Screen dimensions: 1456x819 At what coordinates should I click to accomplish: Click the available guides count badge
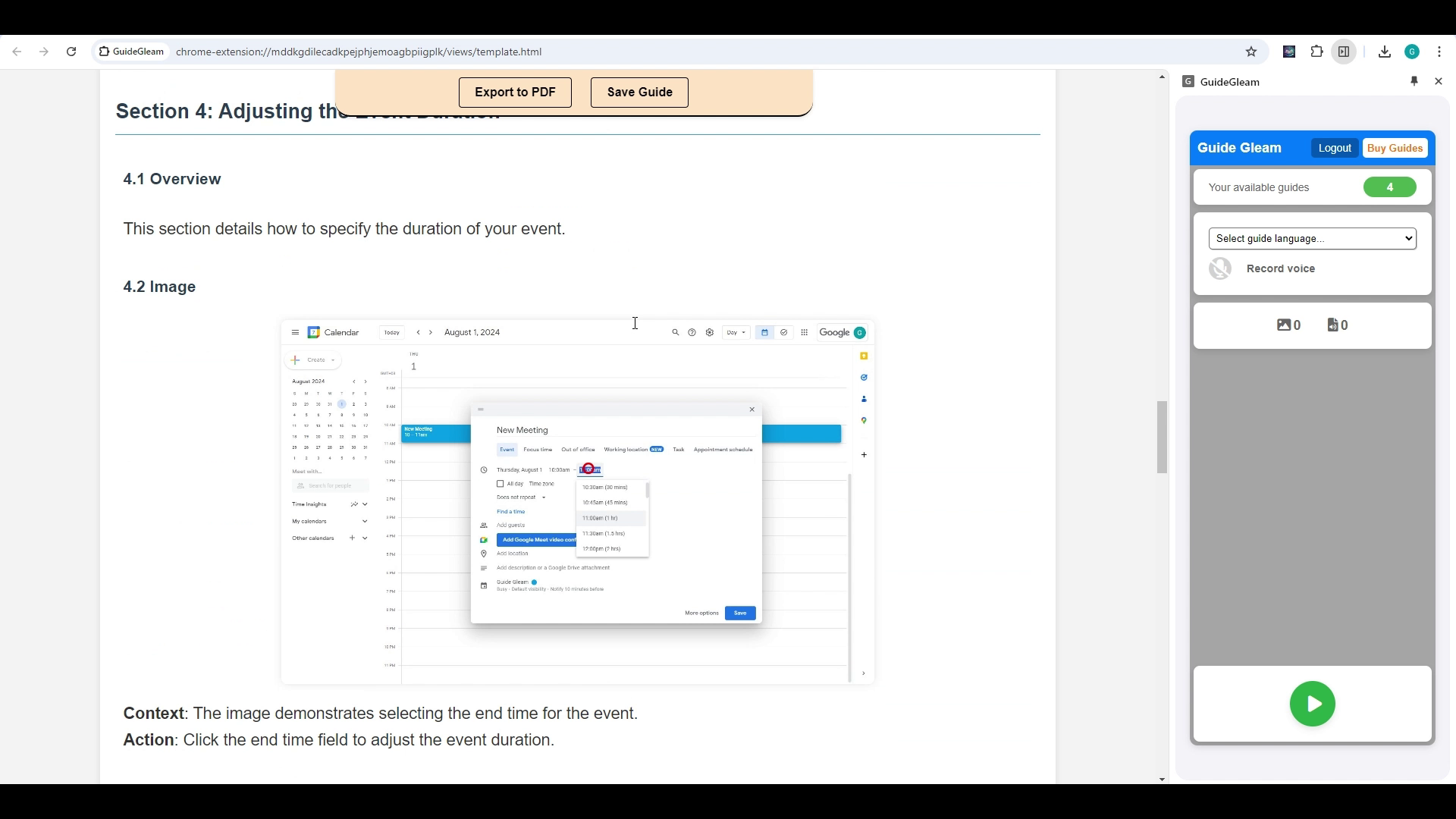(1389, 187)
